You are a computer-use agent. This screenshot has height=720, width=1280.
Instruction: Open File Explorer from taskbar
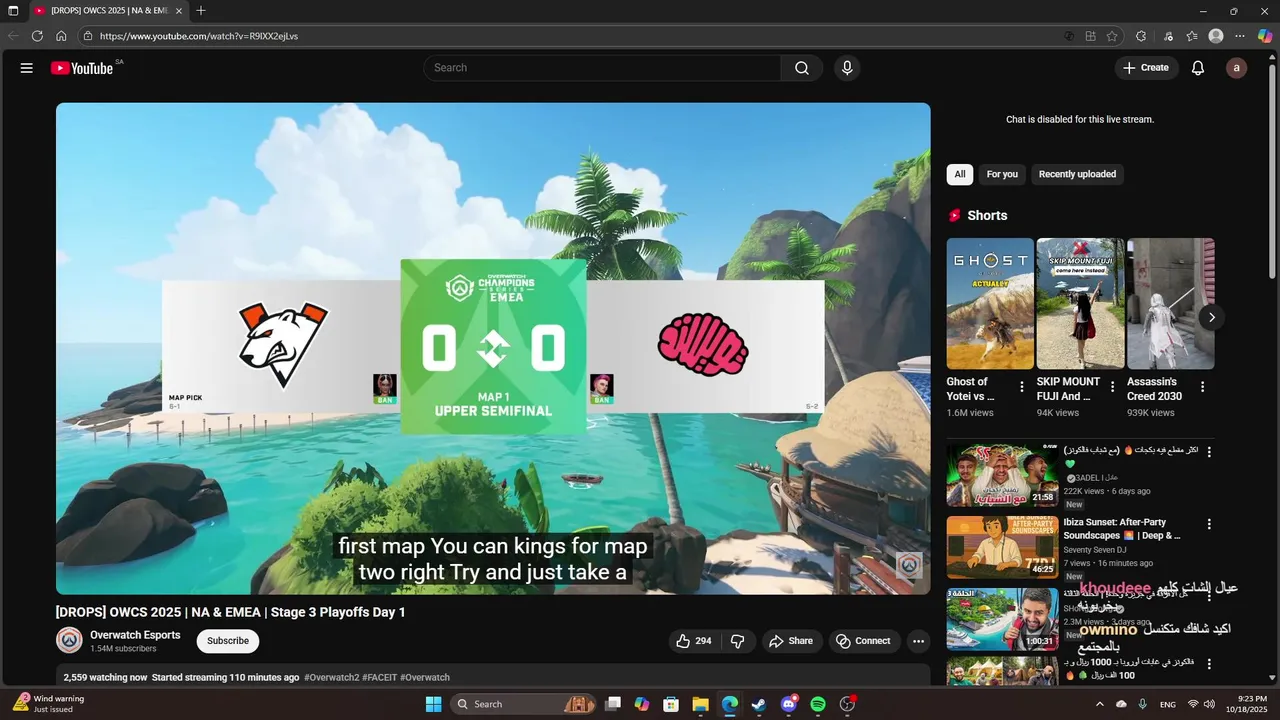tap(700, 704)
